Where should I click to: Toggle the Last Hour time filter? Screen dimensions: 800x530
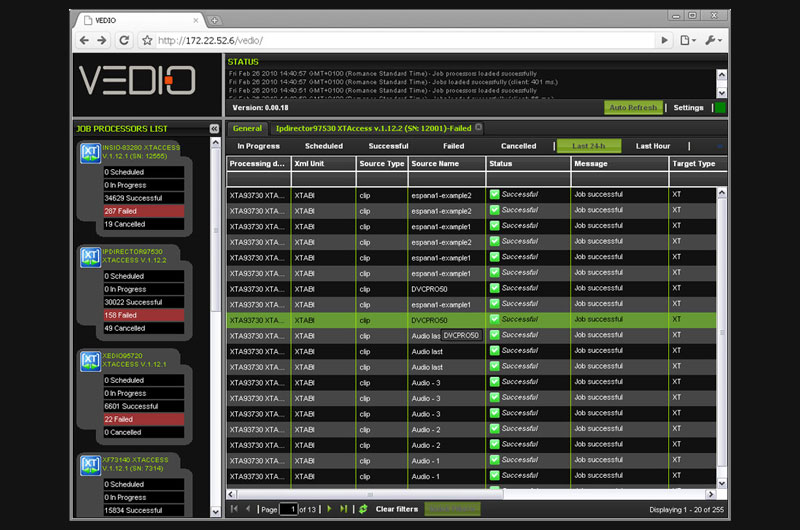[x=653, y=146]
